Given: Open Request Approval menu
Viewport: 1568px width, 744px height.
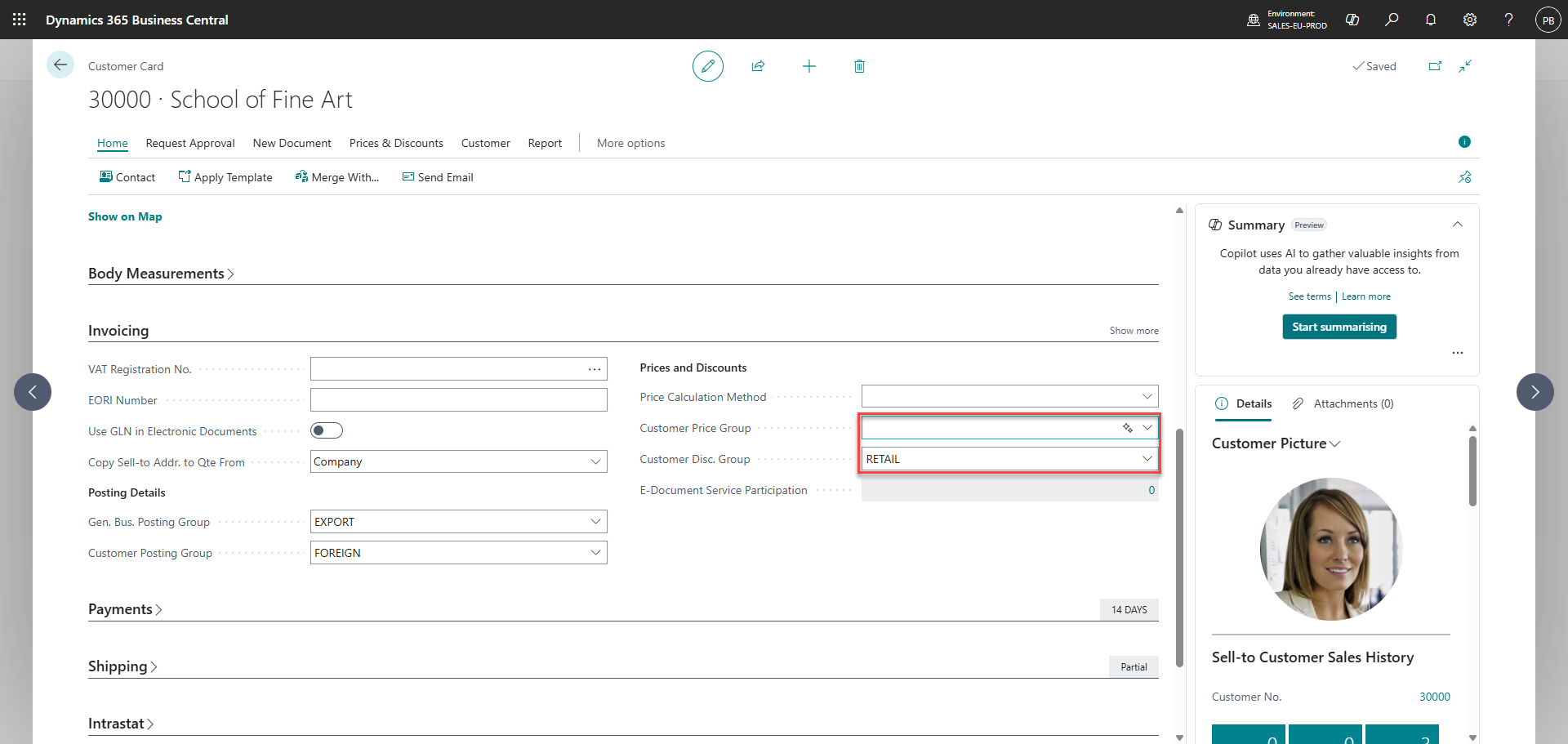Looking at the screenshot, I should click(x=190, y=143).
